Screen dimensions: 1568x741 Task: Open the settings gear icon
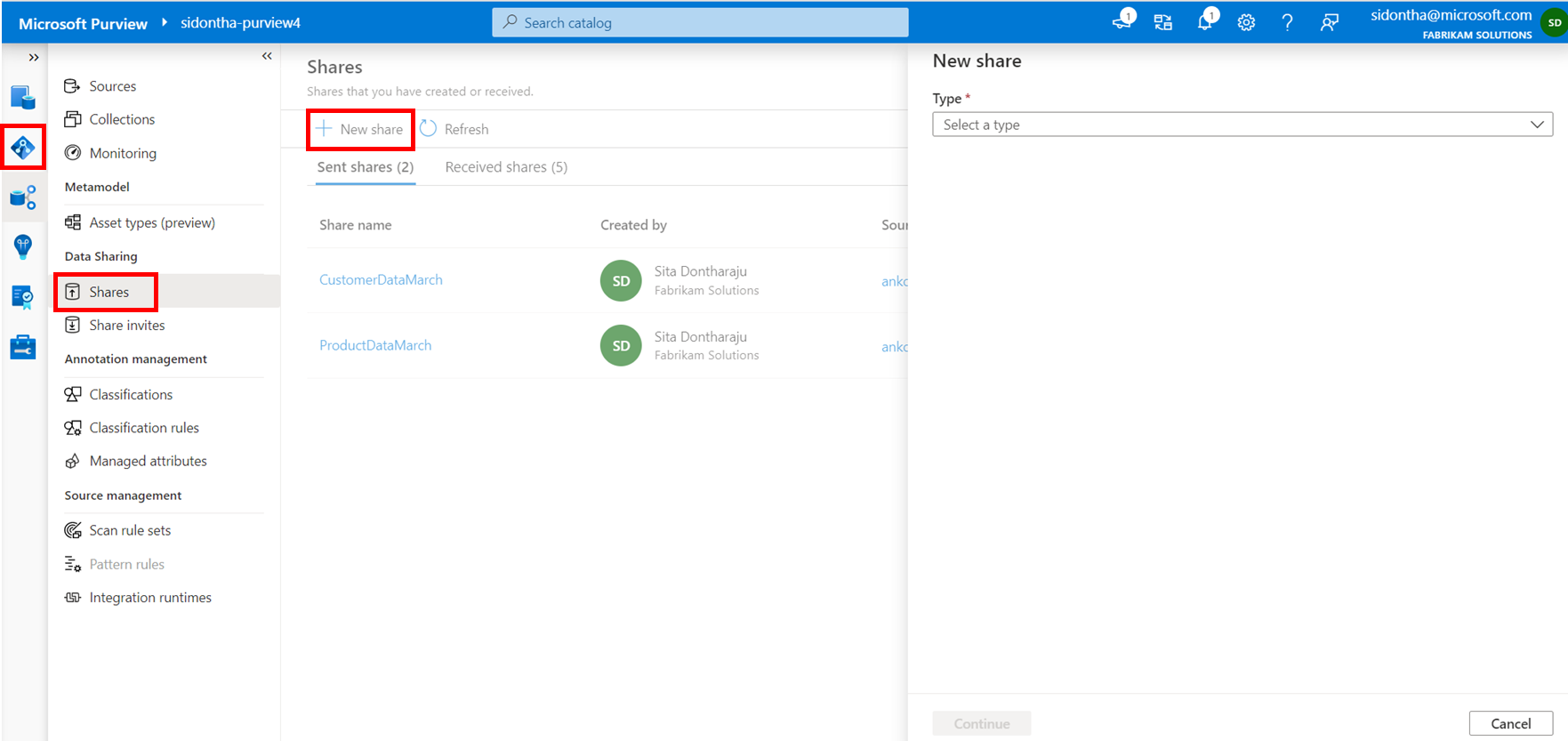[x=1246, y=23]
